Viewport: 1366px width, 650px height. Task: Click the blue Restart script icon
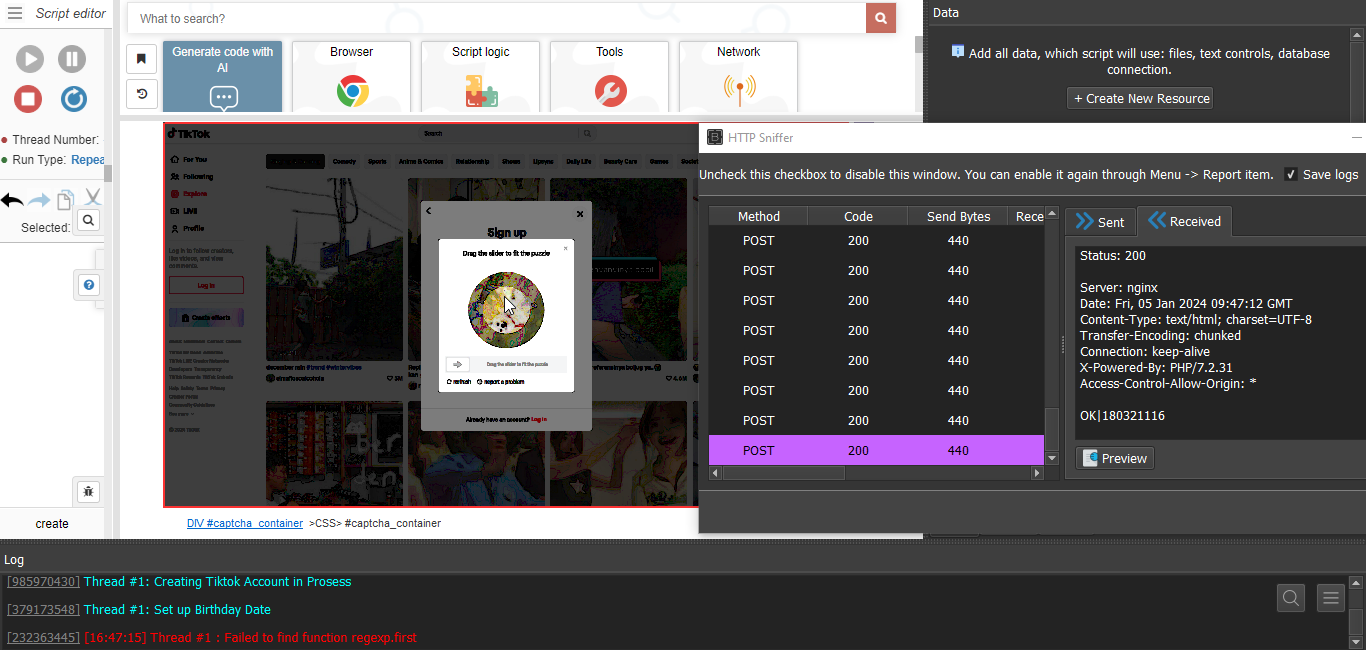[x=73, y=99]
